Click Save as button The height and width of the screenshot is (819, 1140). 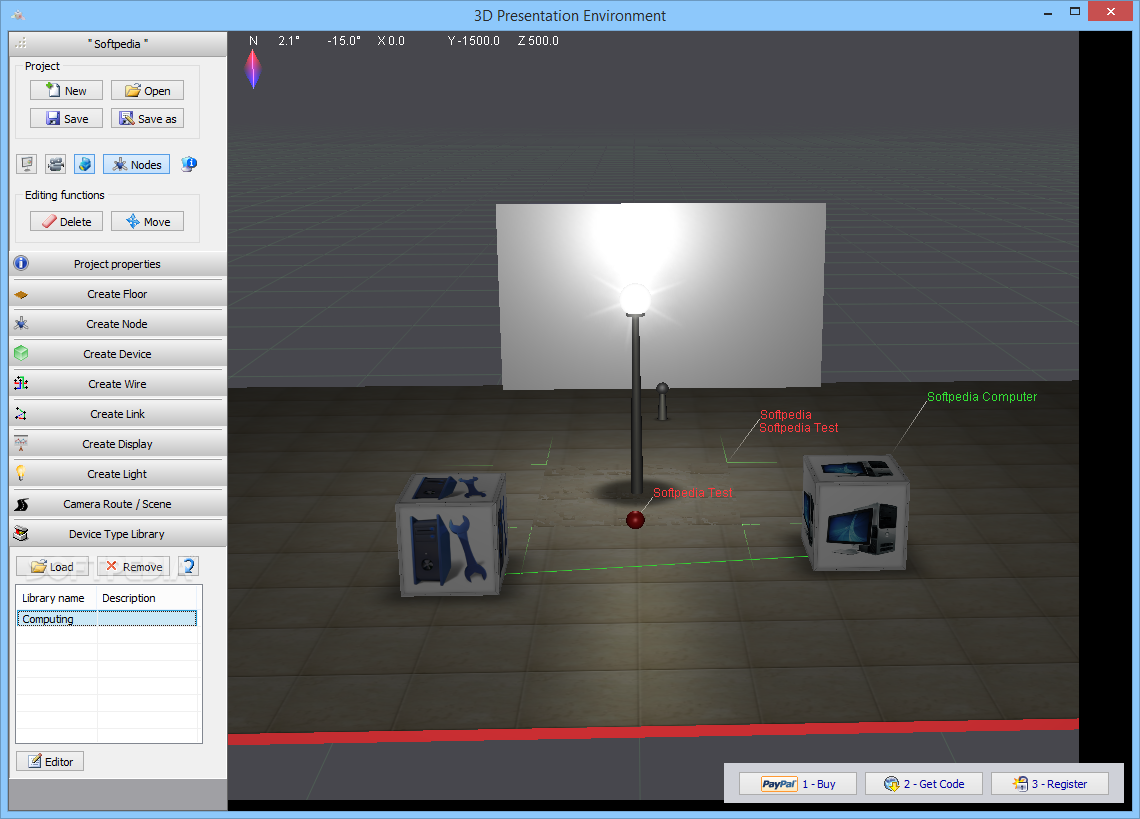pyautogui.click(x=147, y=119)
